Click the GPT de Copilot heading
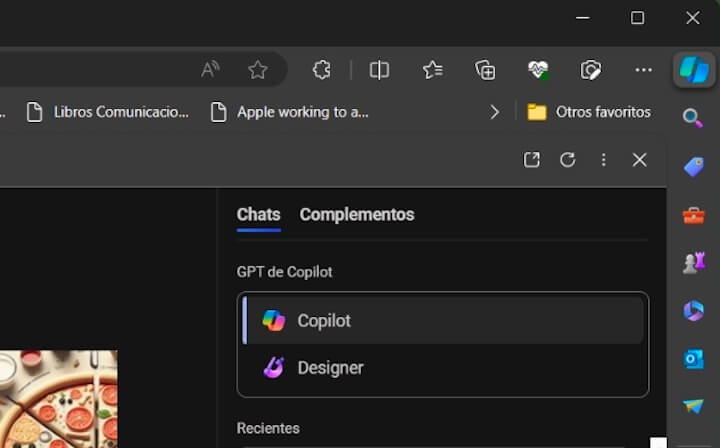 click(284, 272)
